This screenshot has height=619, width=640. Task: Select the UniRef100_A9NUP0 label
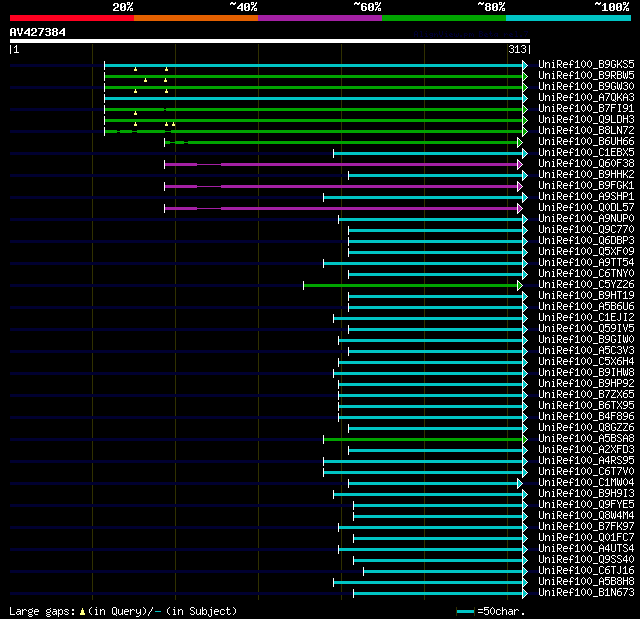pos(586,219)
